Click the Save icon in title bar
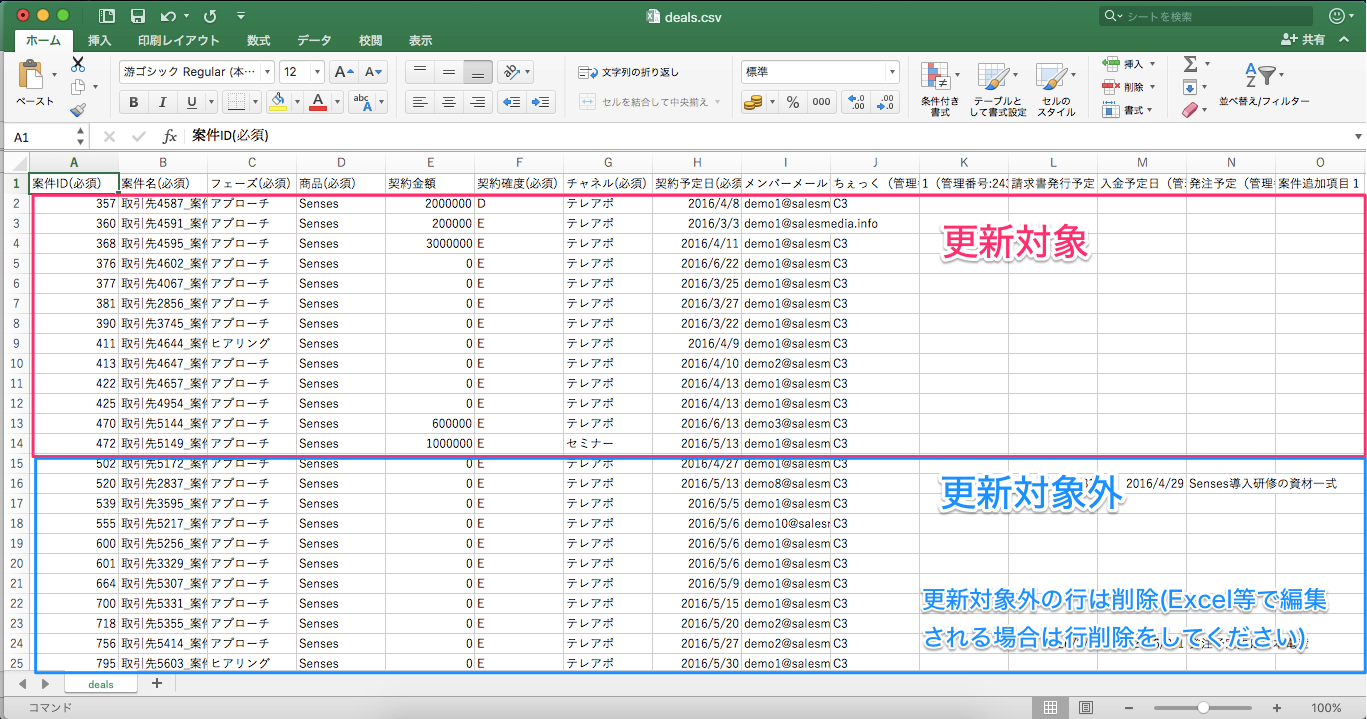This screenshot has width=1367, height=719. click(137, 16)
